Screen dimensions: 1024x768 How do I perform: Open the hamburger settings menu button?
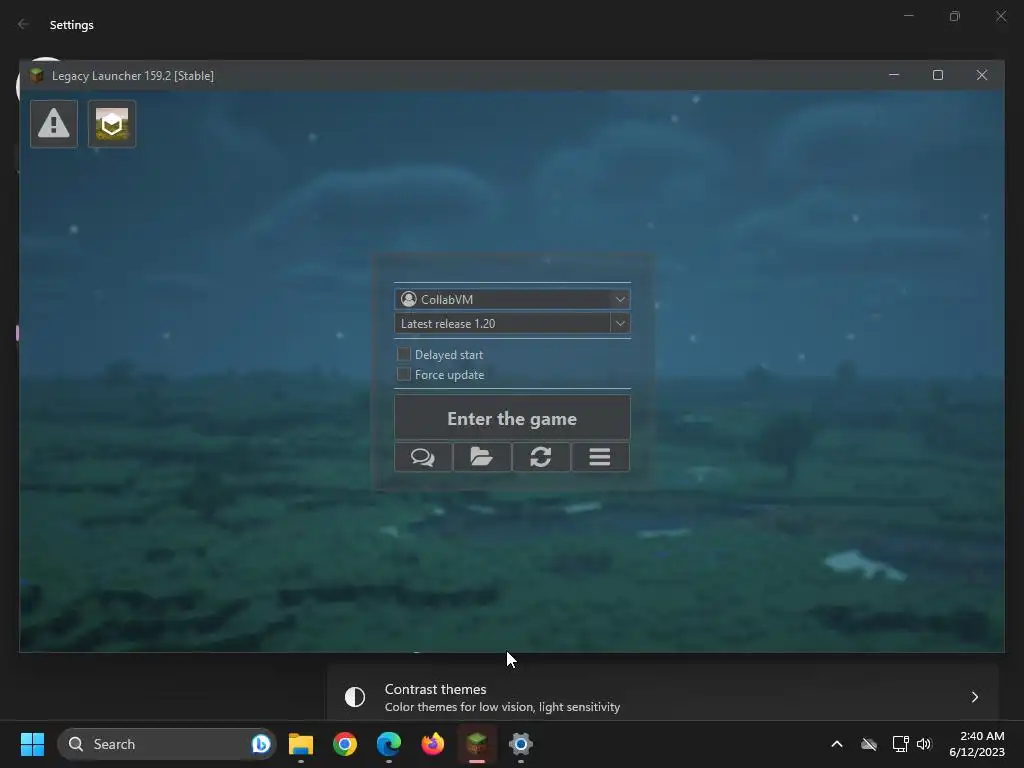(600, 457)
